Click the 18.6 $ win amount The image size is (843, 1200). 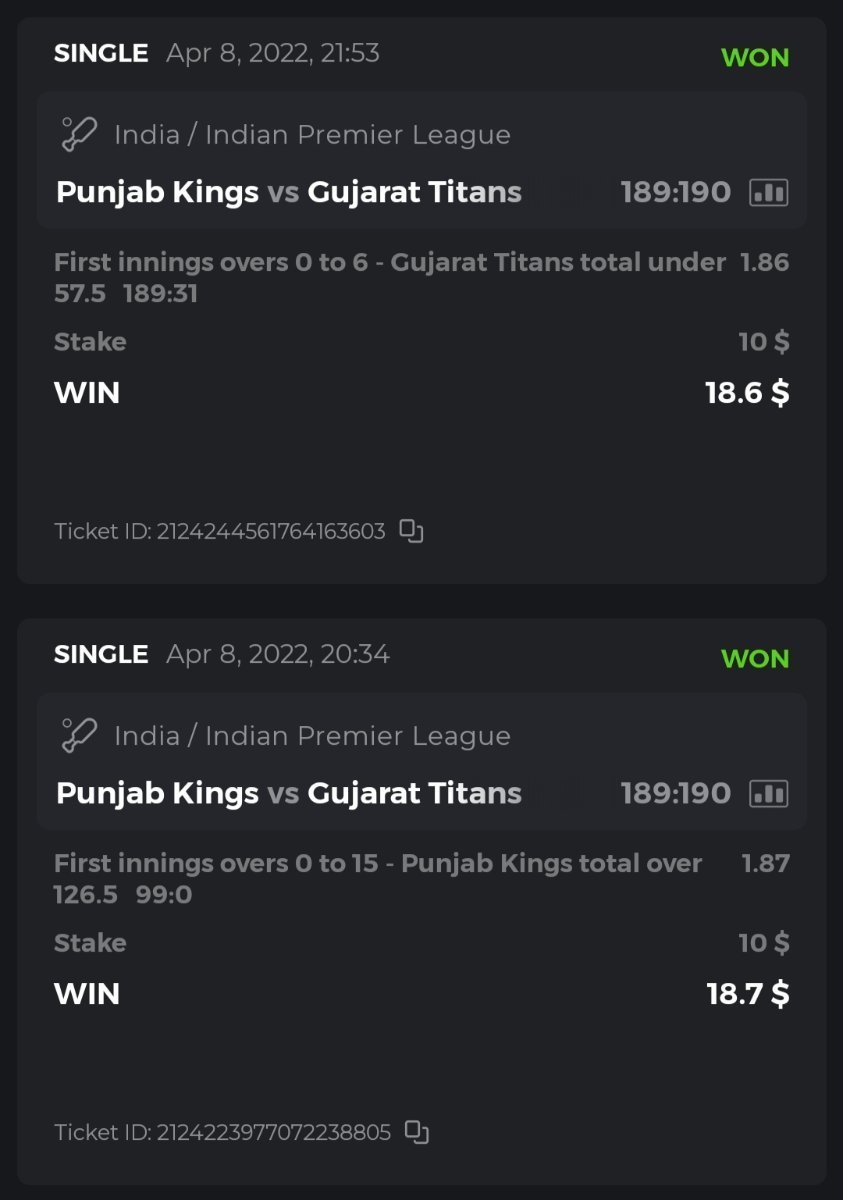point(747,393)
